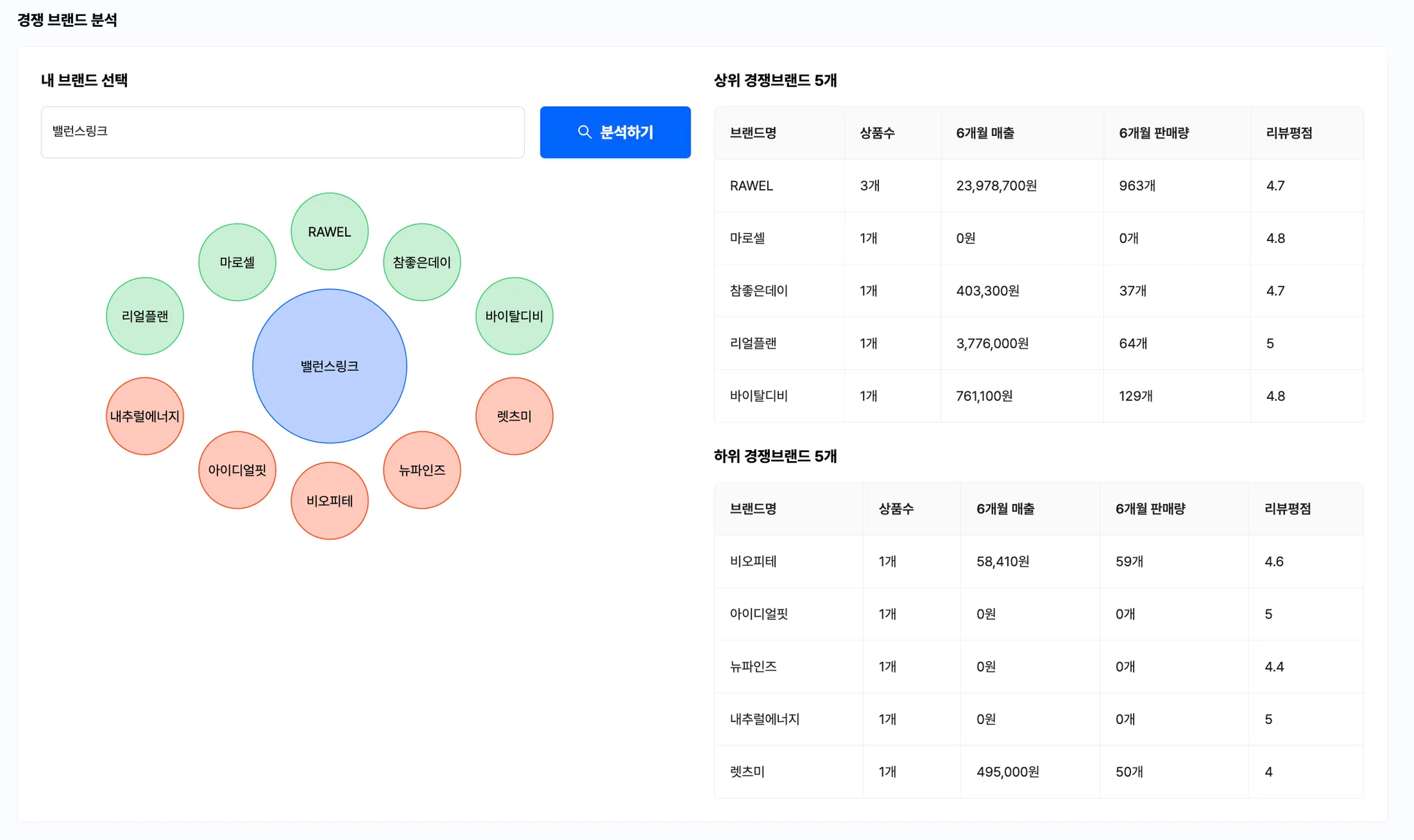Select the red 뉴파인즈 bubble
Viewport: 1414px width, 840px height.
(422, 470)
